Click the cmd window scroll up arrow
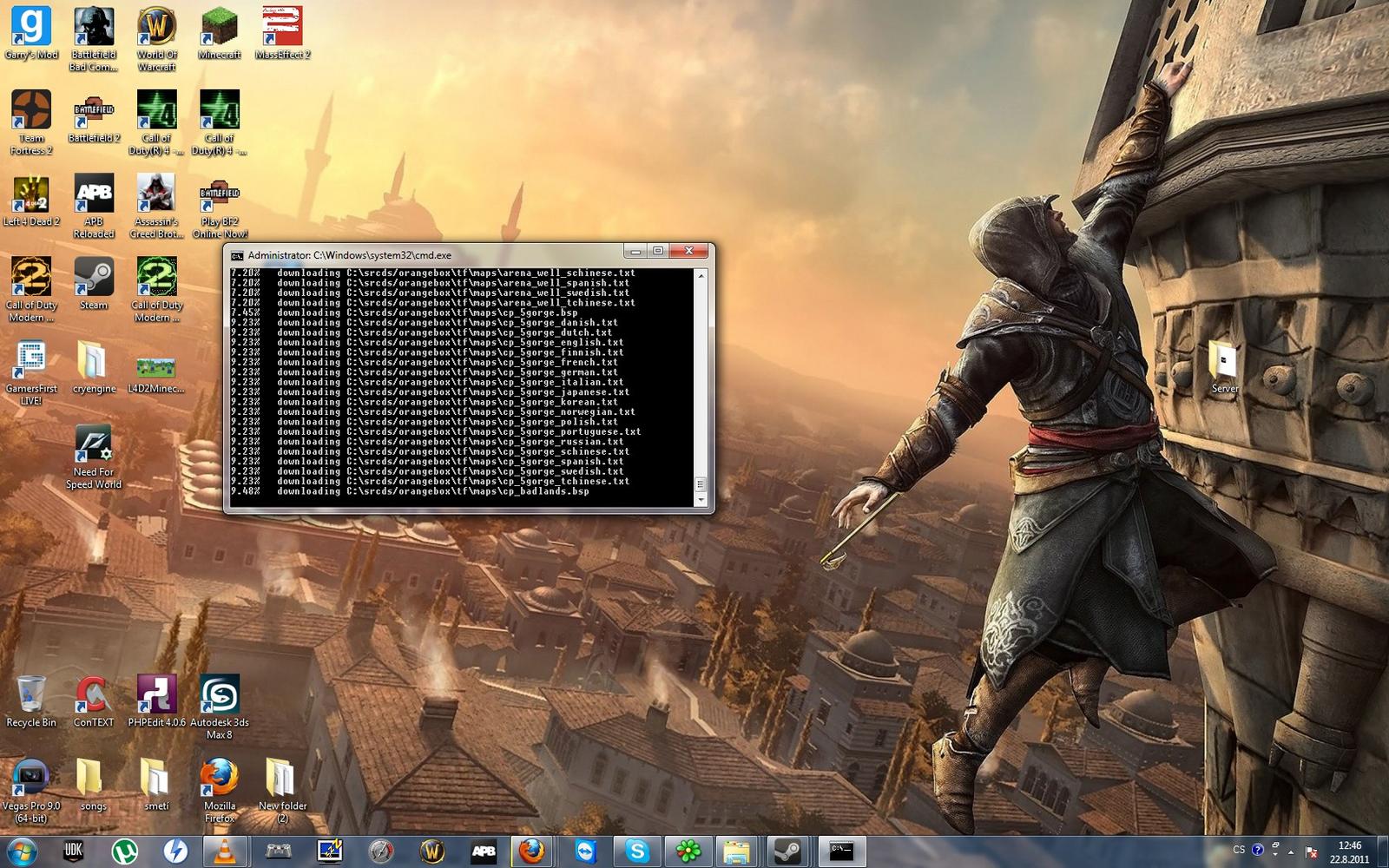The image size is (1389, 868). coord(701,275)
